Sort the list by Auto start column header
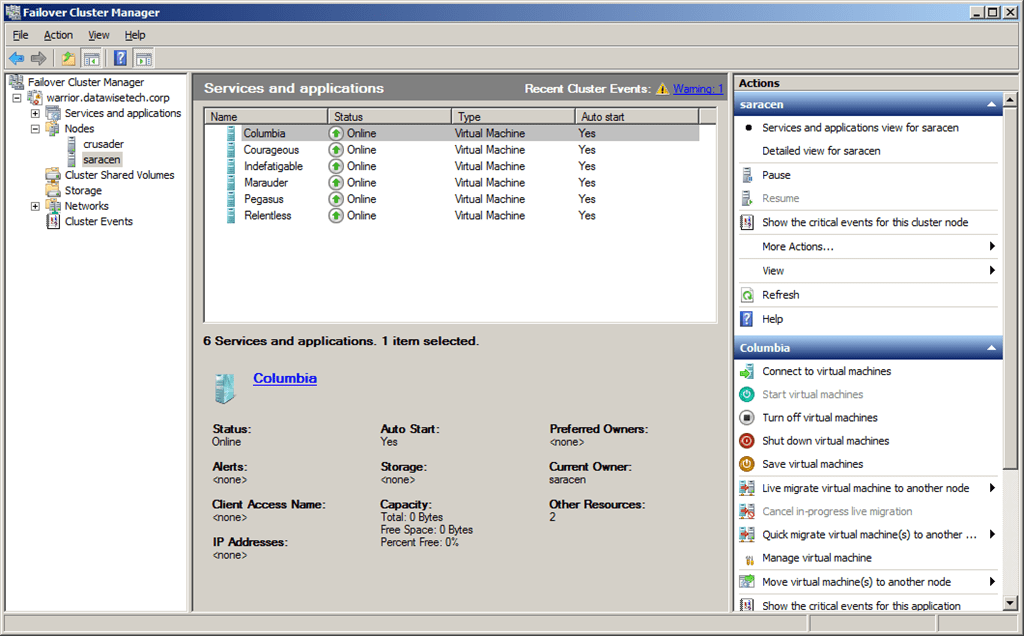Image resolution: width=1024 pixels, height=636 pixels. (x=637, y=117)
